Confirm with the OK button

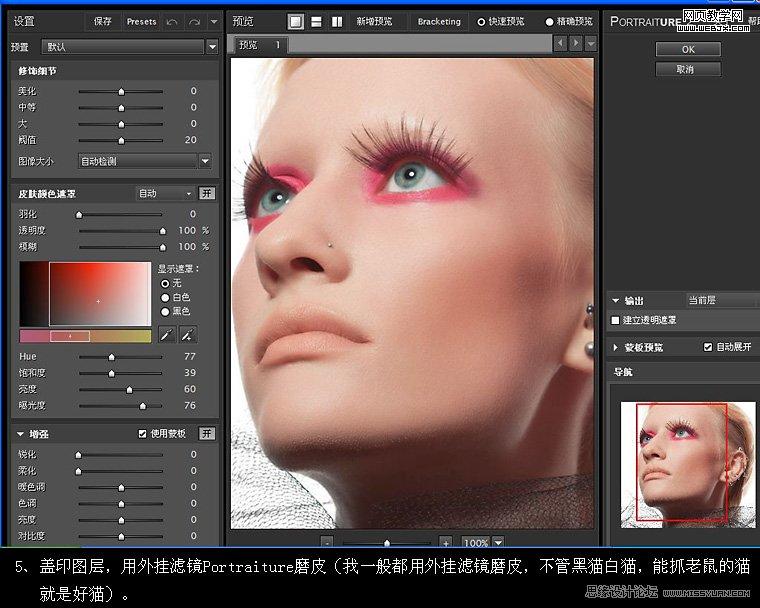click(x=688, y=49)
